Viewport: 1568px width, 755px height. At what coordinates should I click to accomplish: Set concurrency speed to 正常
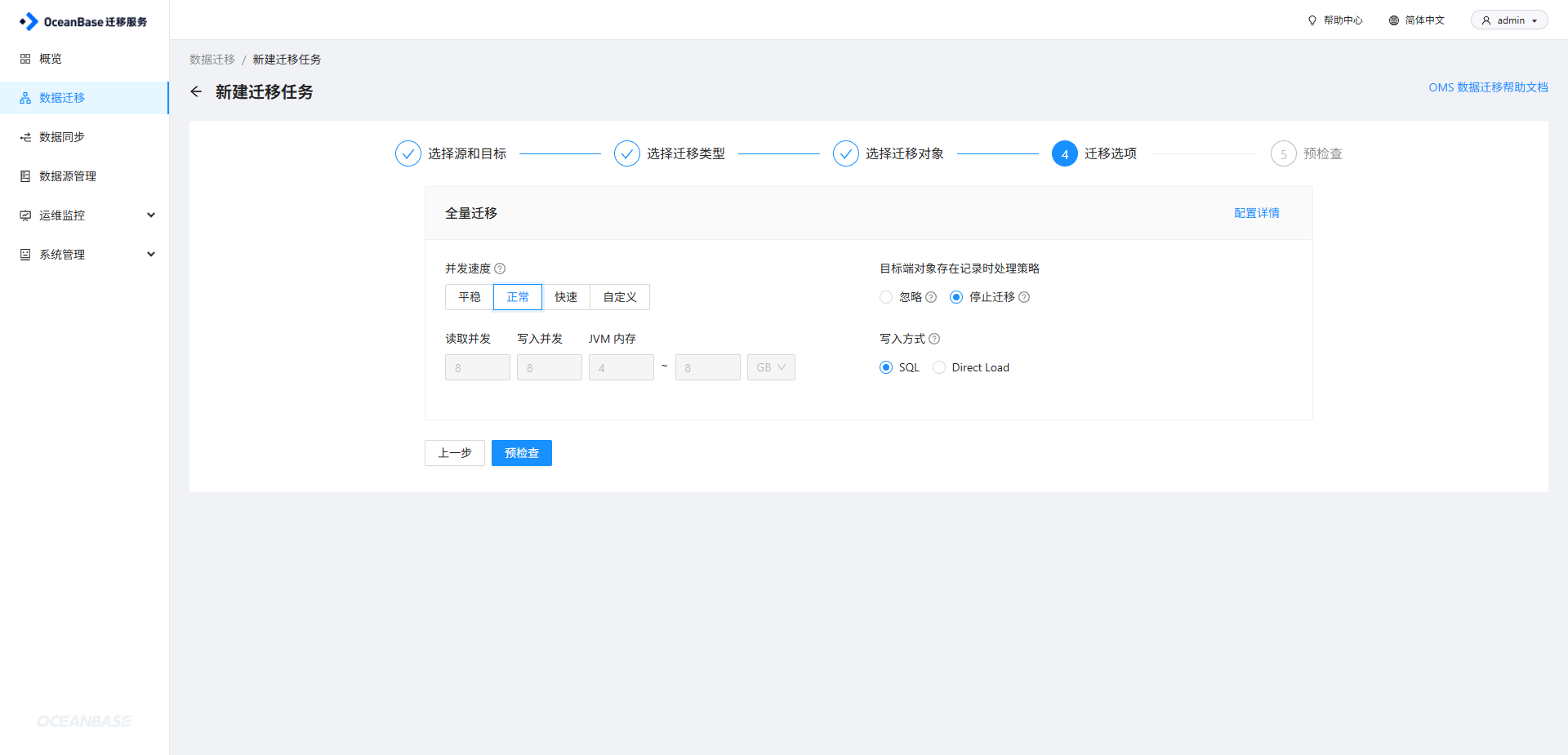(x=518, y=297)
